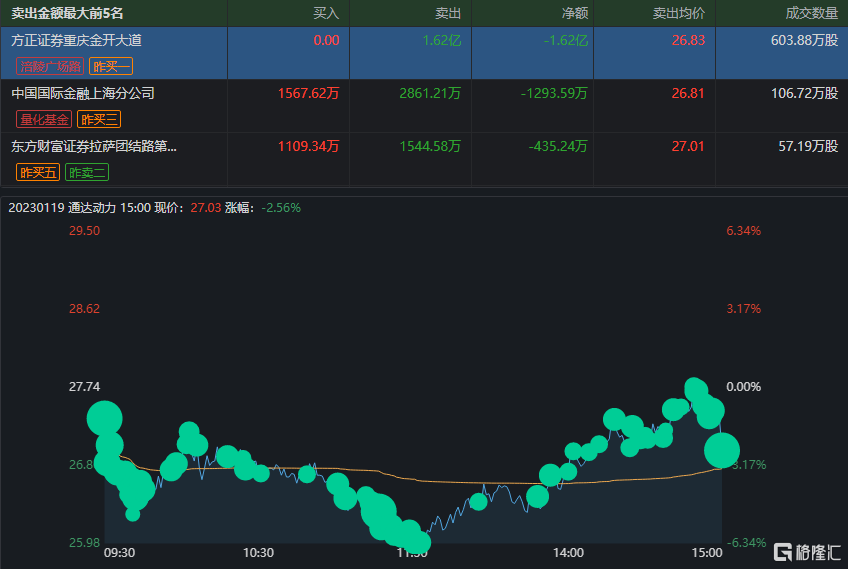Image resolution: width=848 pixels, height=569 pixels.
Task: Select the 57.19万股 volume cell
Action: coord(808,147)
